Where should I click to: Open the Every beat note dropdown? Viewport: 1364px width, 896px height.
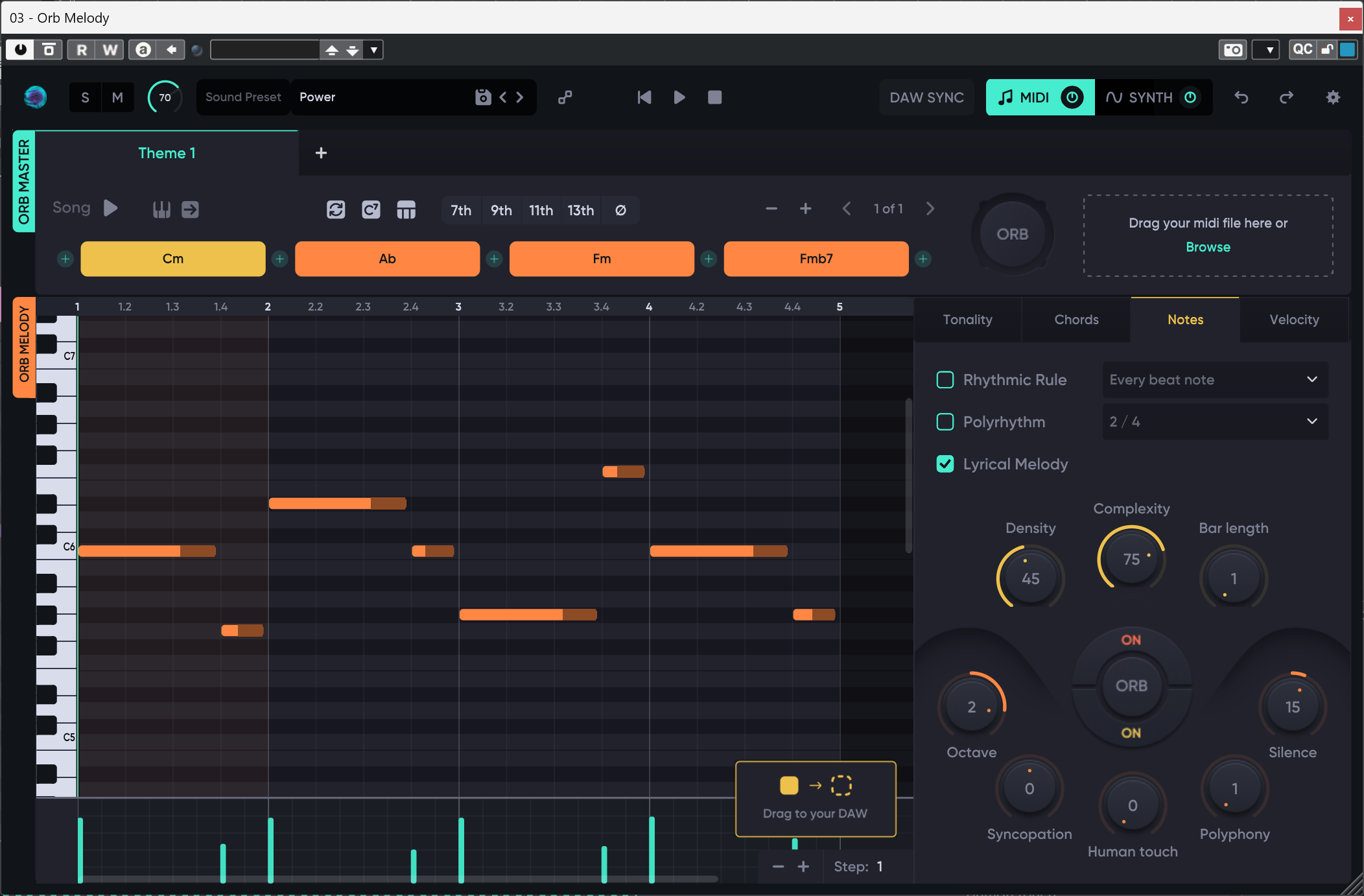1213,379
